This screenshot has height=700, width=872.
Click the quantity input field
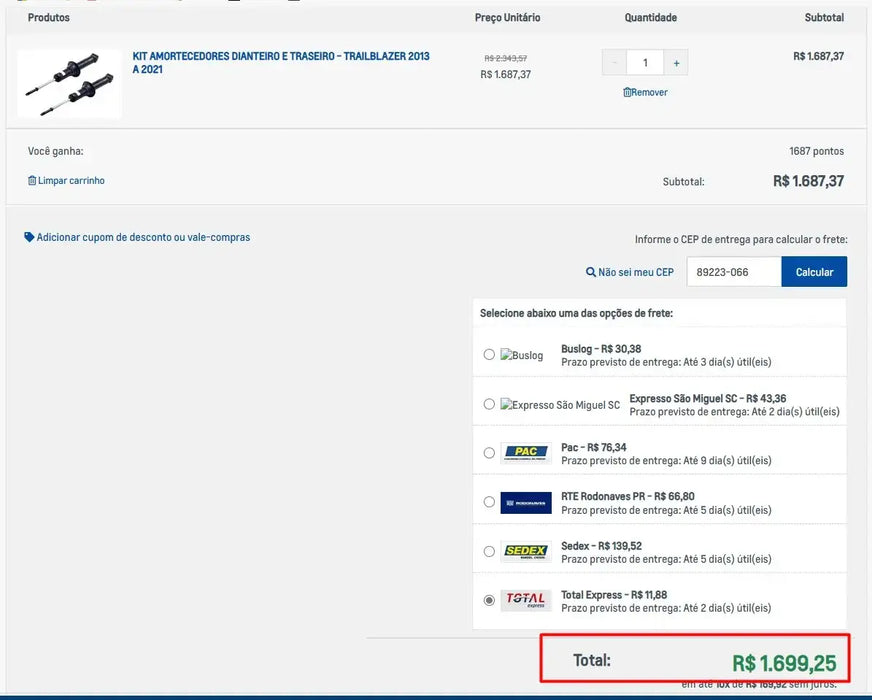645,63
